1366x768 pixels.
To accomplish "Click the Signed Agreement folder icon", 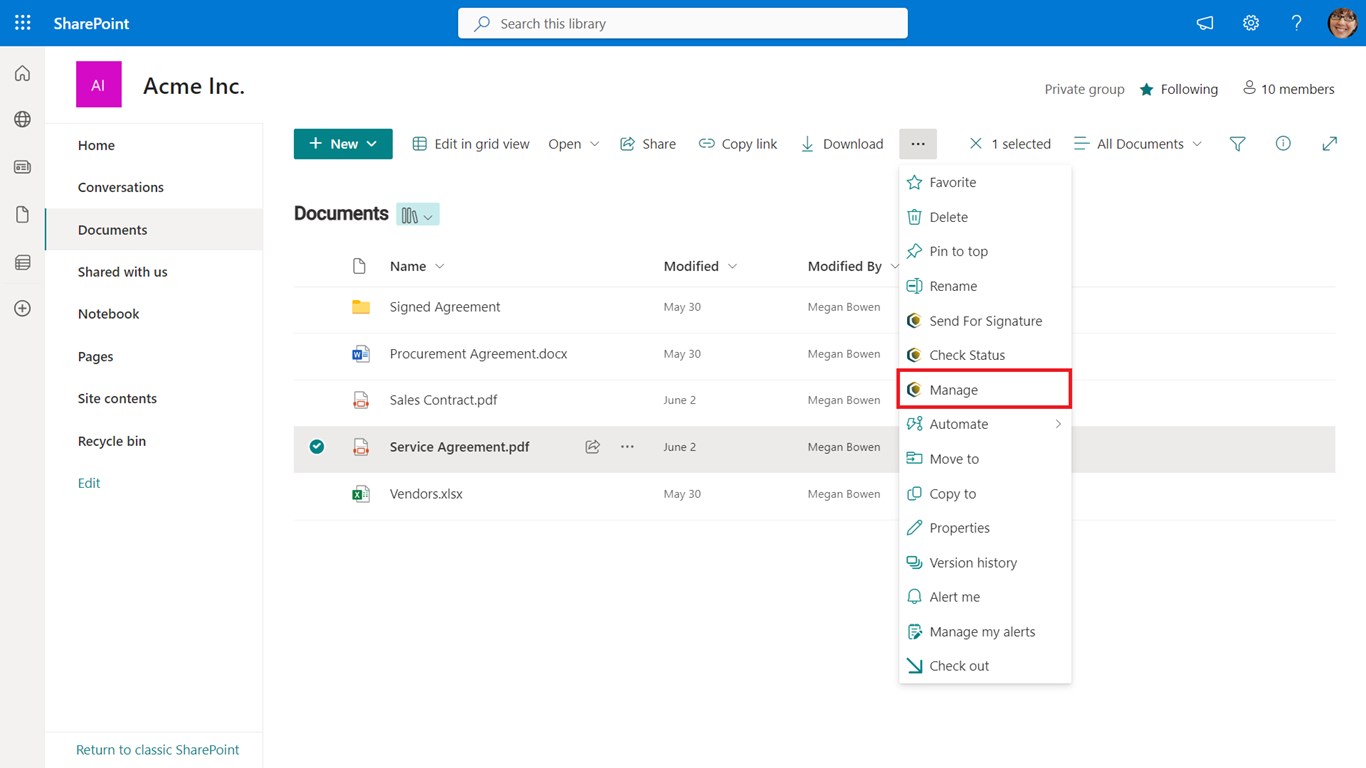I will [361, 307].
